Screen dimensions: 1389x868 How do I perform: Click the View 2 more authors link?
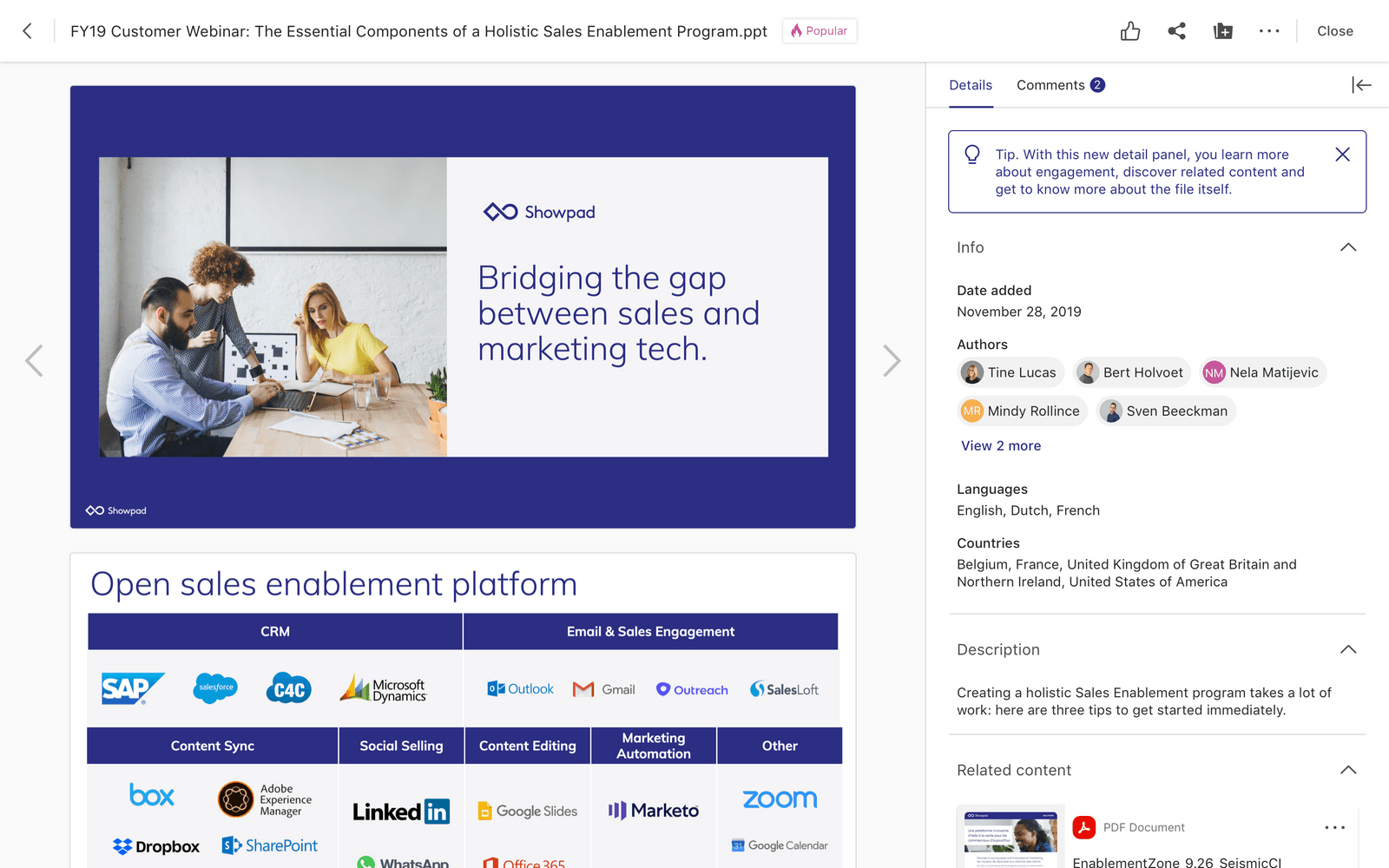pyautogui.click(x=1000, y=445)
